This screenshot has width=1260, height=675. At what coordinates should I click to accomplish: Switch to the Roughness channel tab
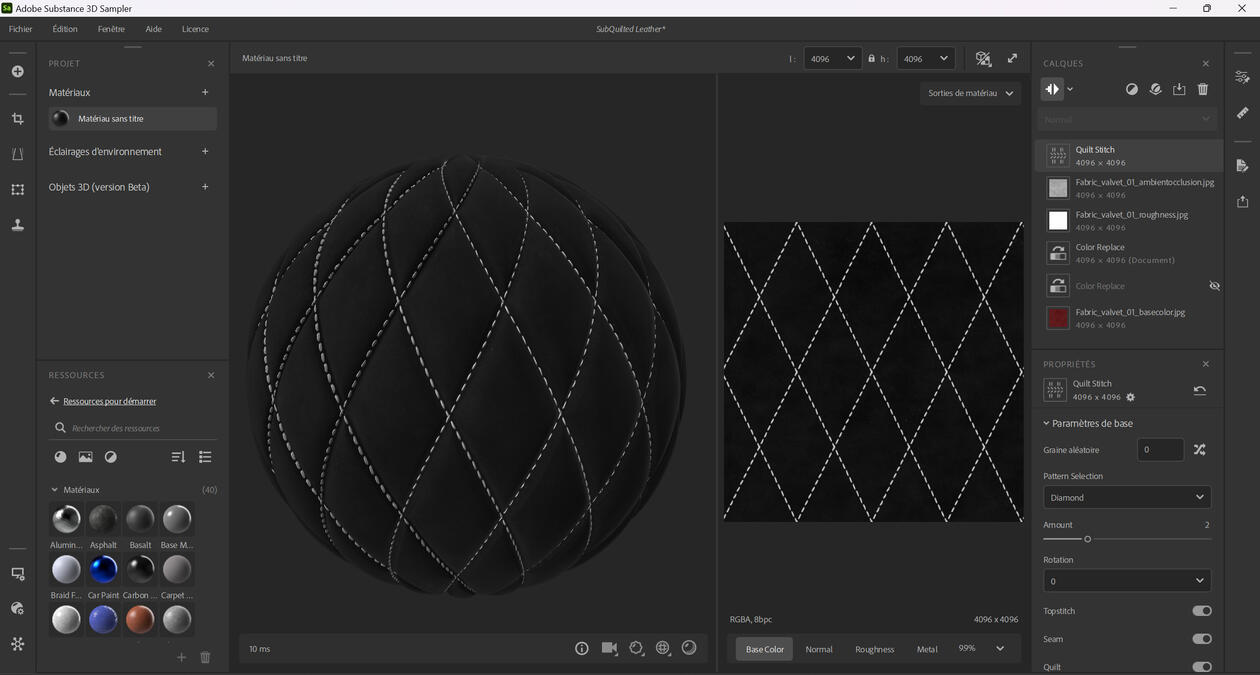click(x=874, y=649)
